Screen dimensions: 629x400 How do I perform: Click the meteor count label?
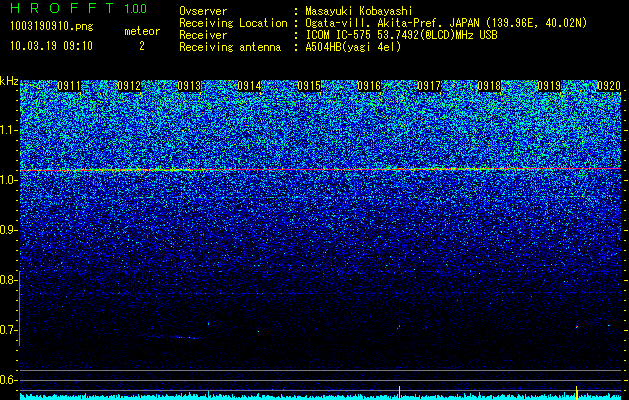pyautogui.click(x=142, y=31)
